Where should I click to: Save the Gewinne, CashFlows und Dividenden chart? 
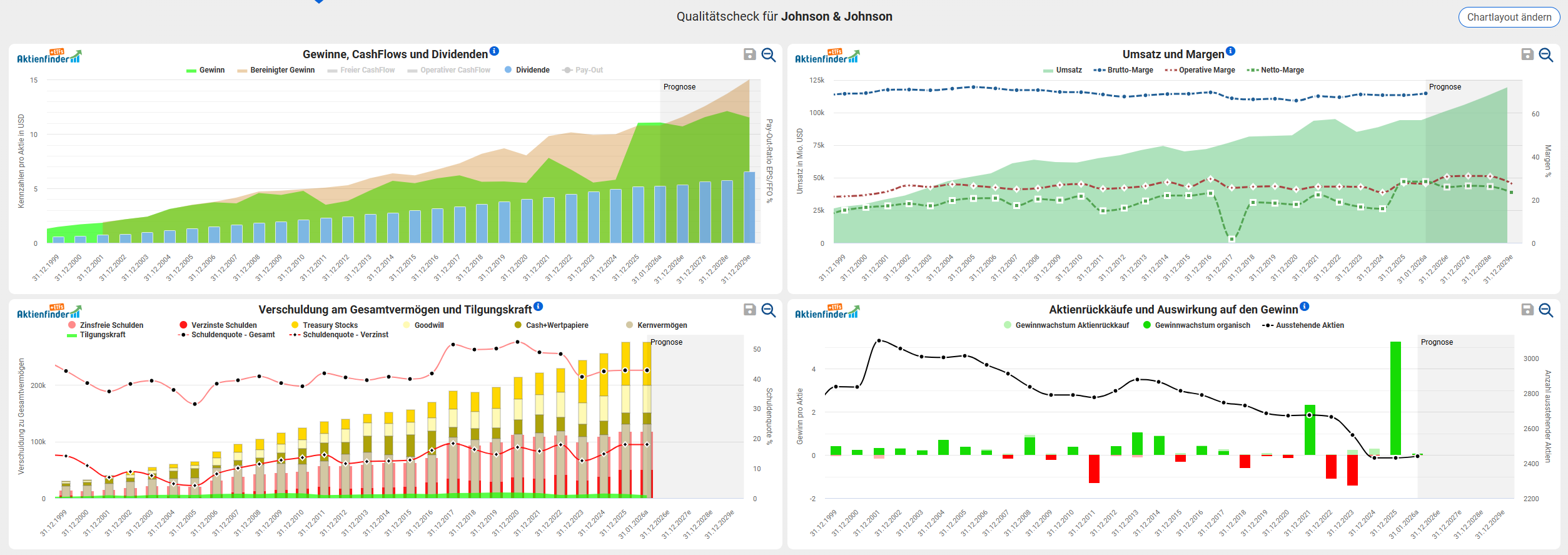749,54
